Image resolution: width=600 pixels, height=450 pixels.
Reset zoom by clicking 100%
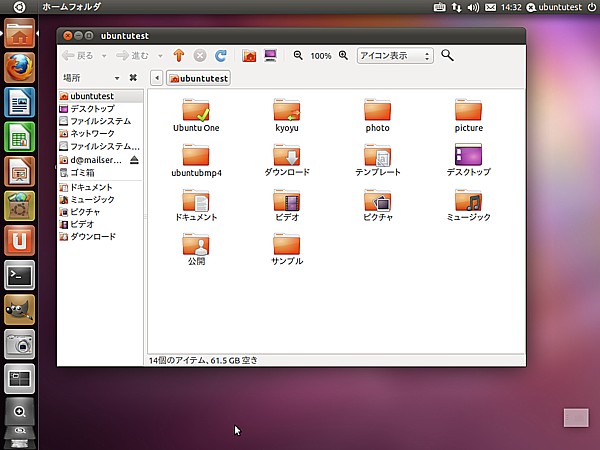(x=321, y=56)
